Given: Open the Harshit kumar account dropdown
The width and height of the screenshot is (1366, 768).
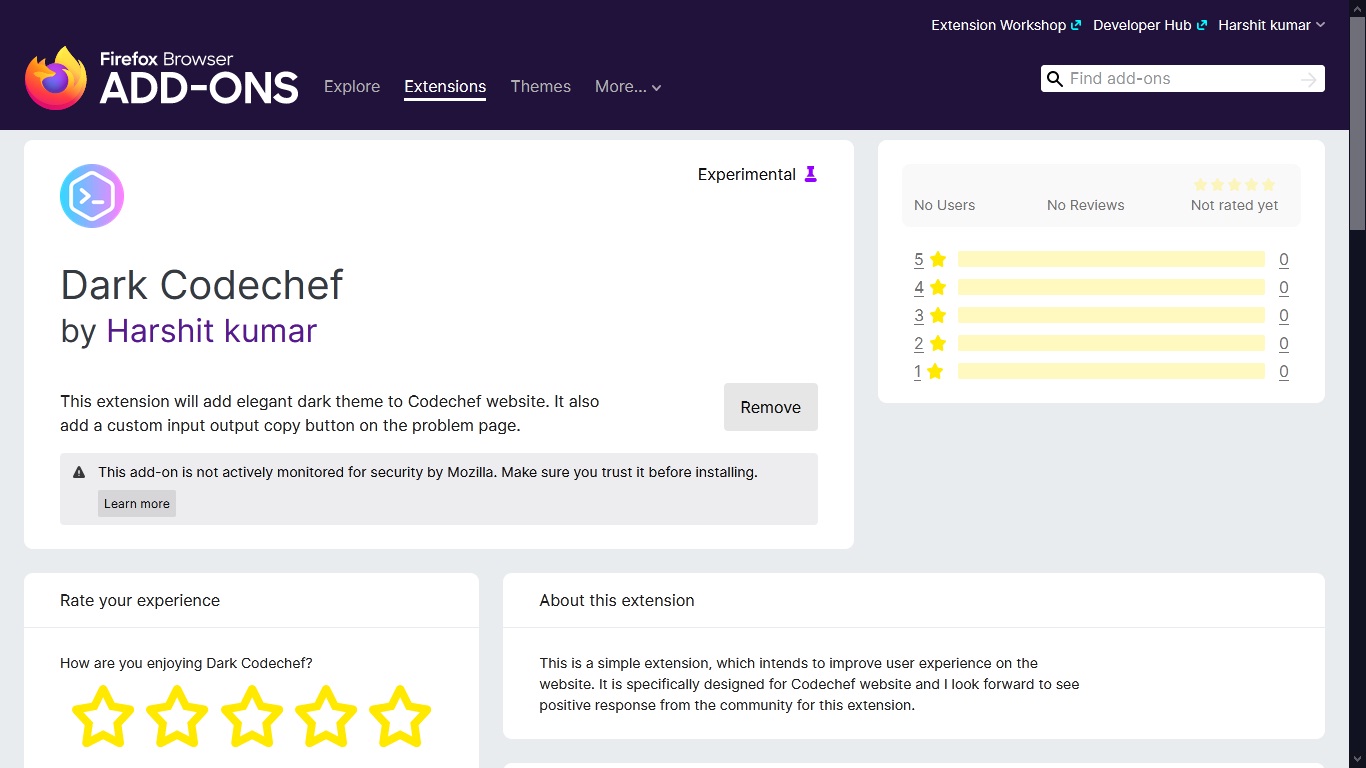Looking at the screenshot, I should pyautogui.click(x=1271, y=25).
